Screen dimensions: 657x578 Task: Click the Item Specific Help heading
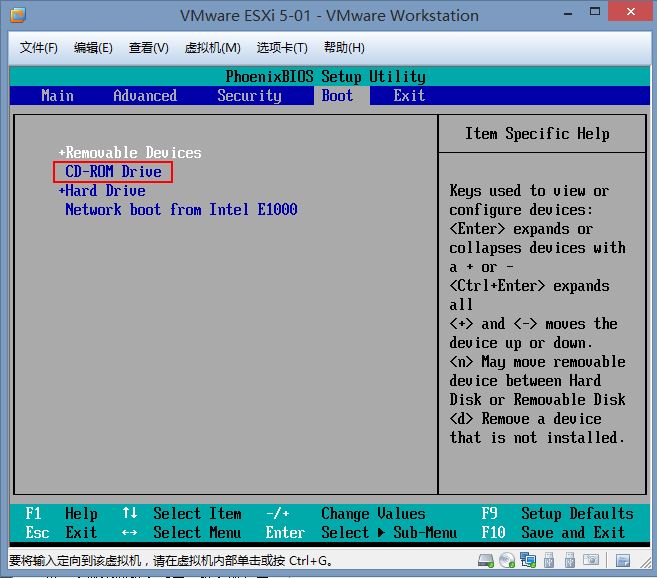coord(537,134)
